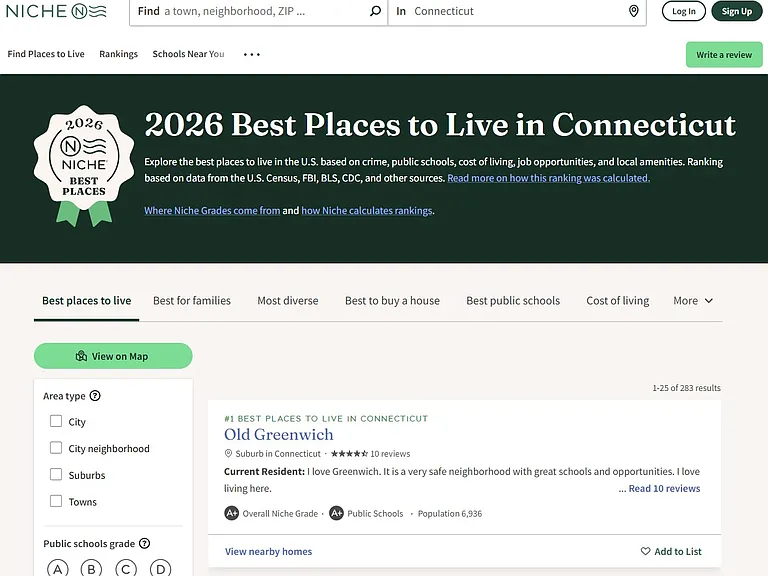Click the Log In button
Screen dimensions: 768x576
coord(684,11)
